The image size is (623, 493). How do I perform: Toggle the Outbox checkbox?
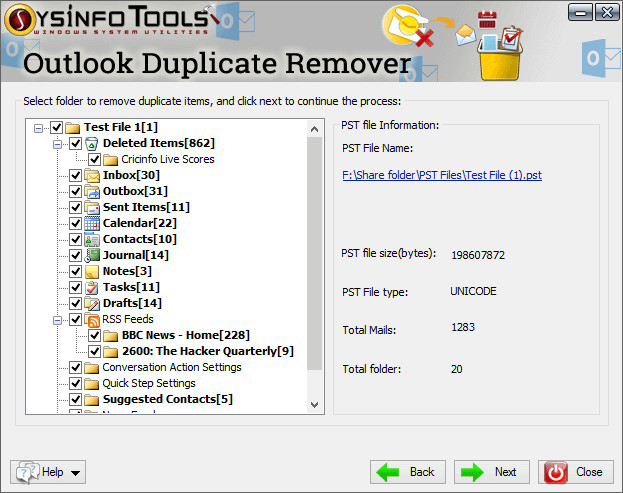point(75,191)
